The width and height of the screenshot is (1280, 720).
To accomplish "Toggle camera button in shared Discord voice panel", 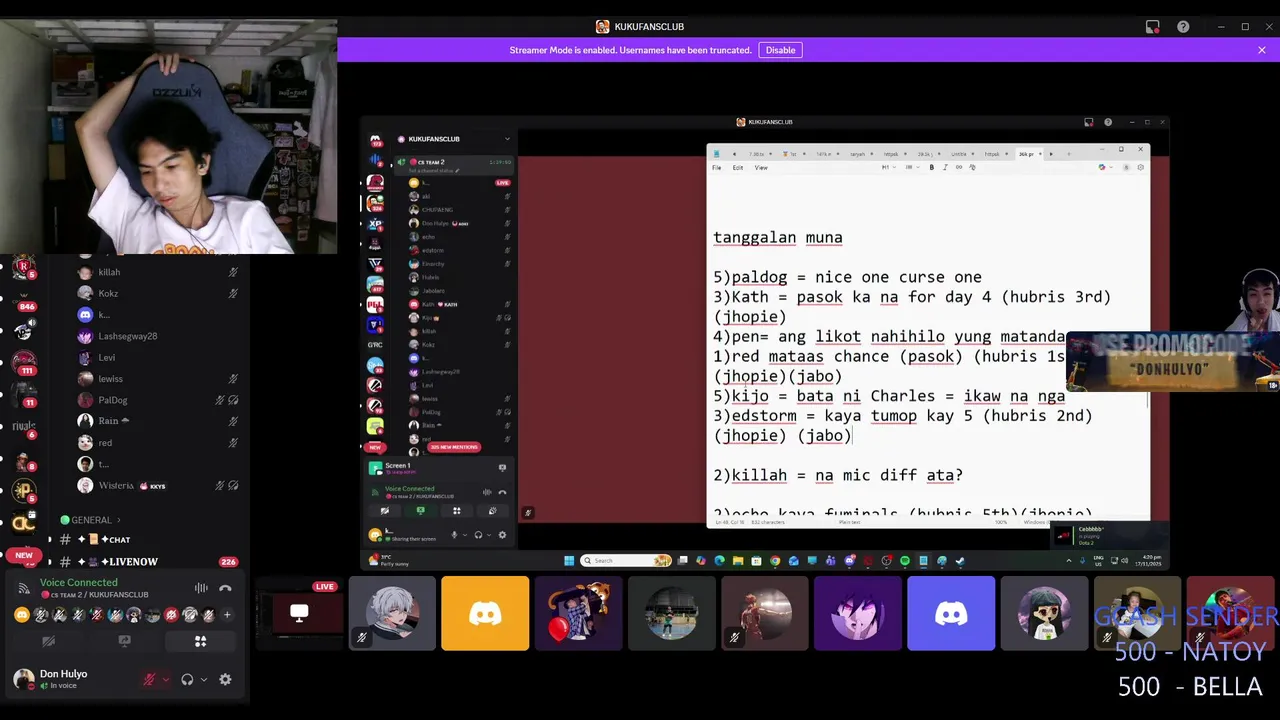I will [385, 511].
